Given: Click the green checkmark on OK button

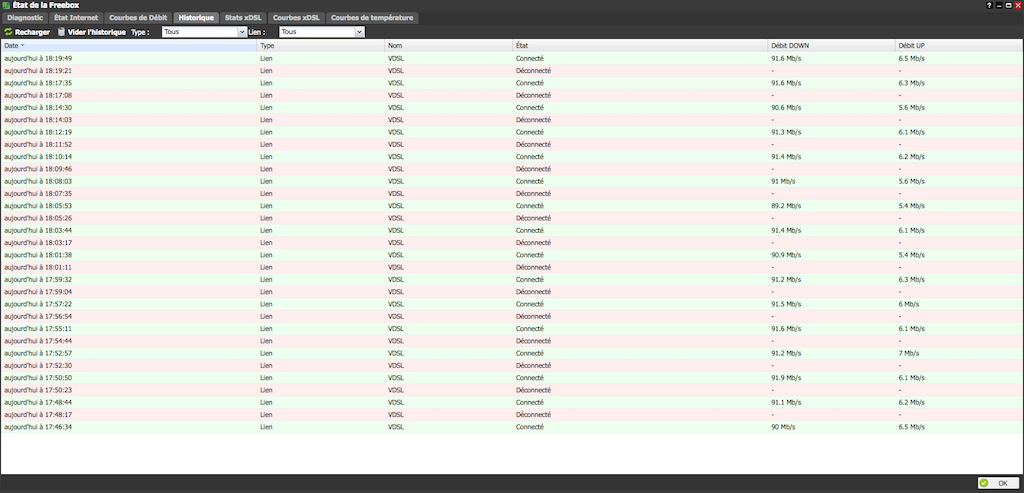Looking at the screenshot, I should (984, 483).
